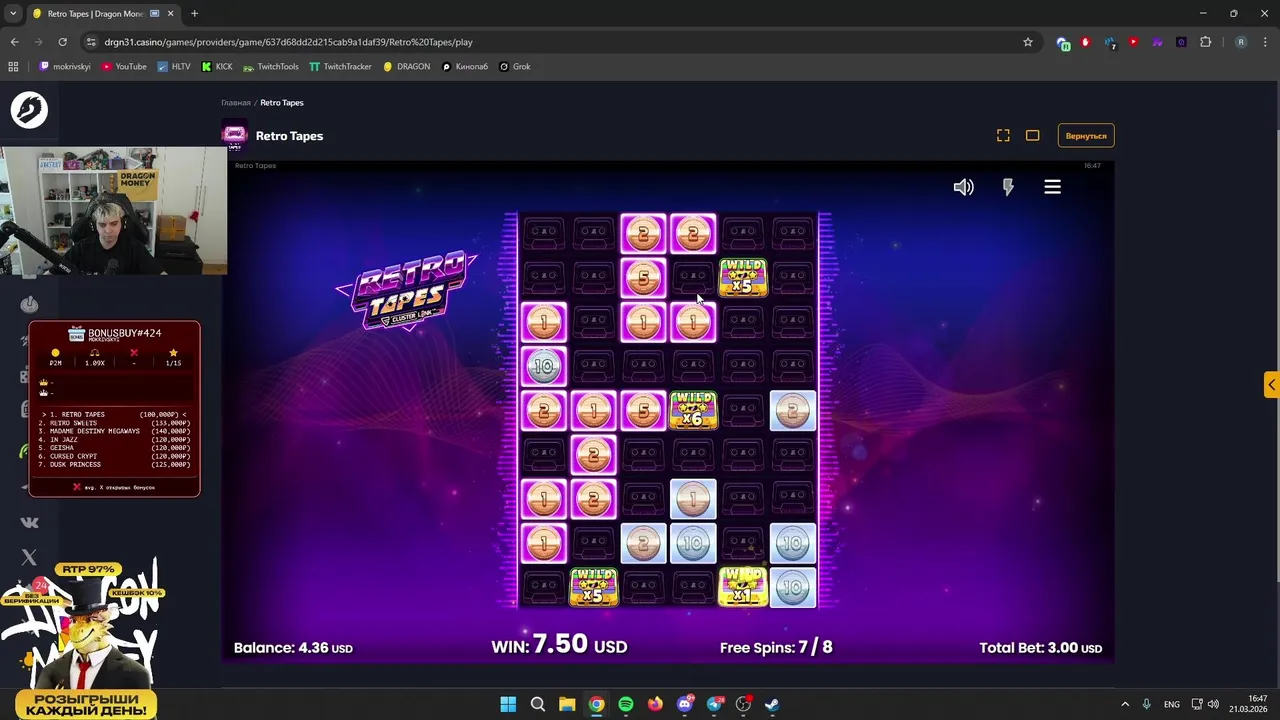Open the bookmarks apps grid icon

13,66
